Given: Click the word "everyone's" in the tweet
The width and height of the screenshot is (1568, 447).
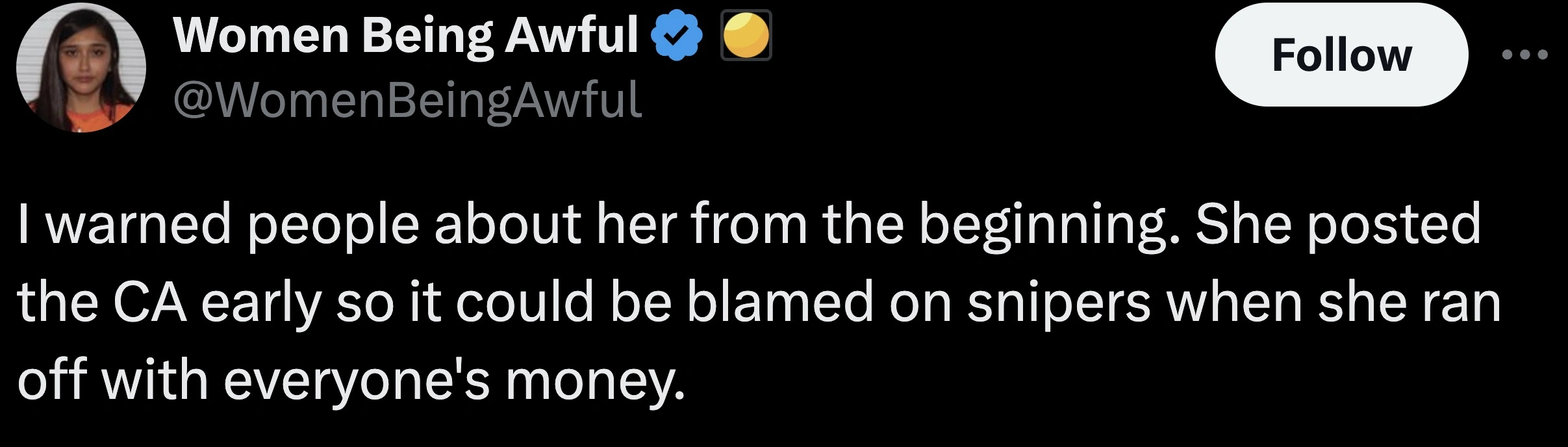Looking at the screenshot, I should click(x=357, y=382).
